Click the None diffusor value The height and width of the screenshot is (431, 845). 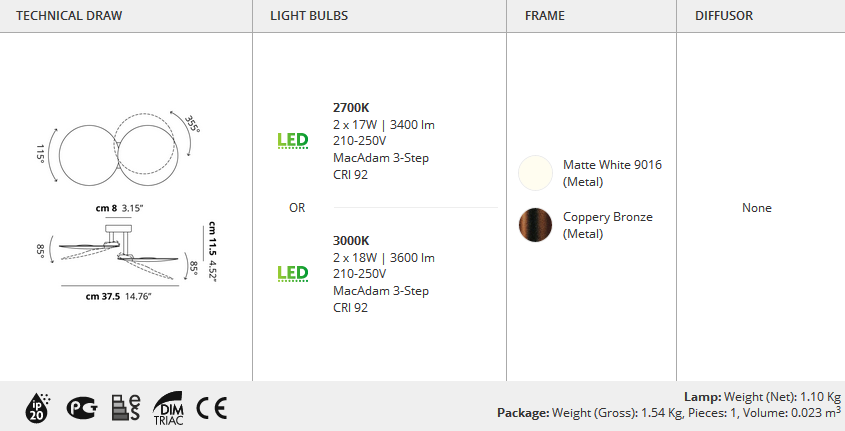click(x=757, y=207)
